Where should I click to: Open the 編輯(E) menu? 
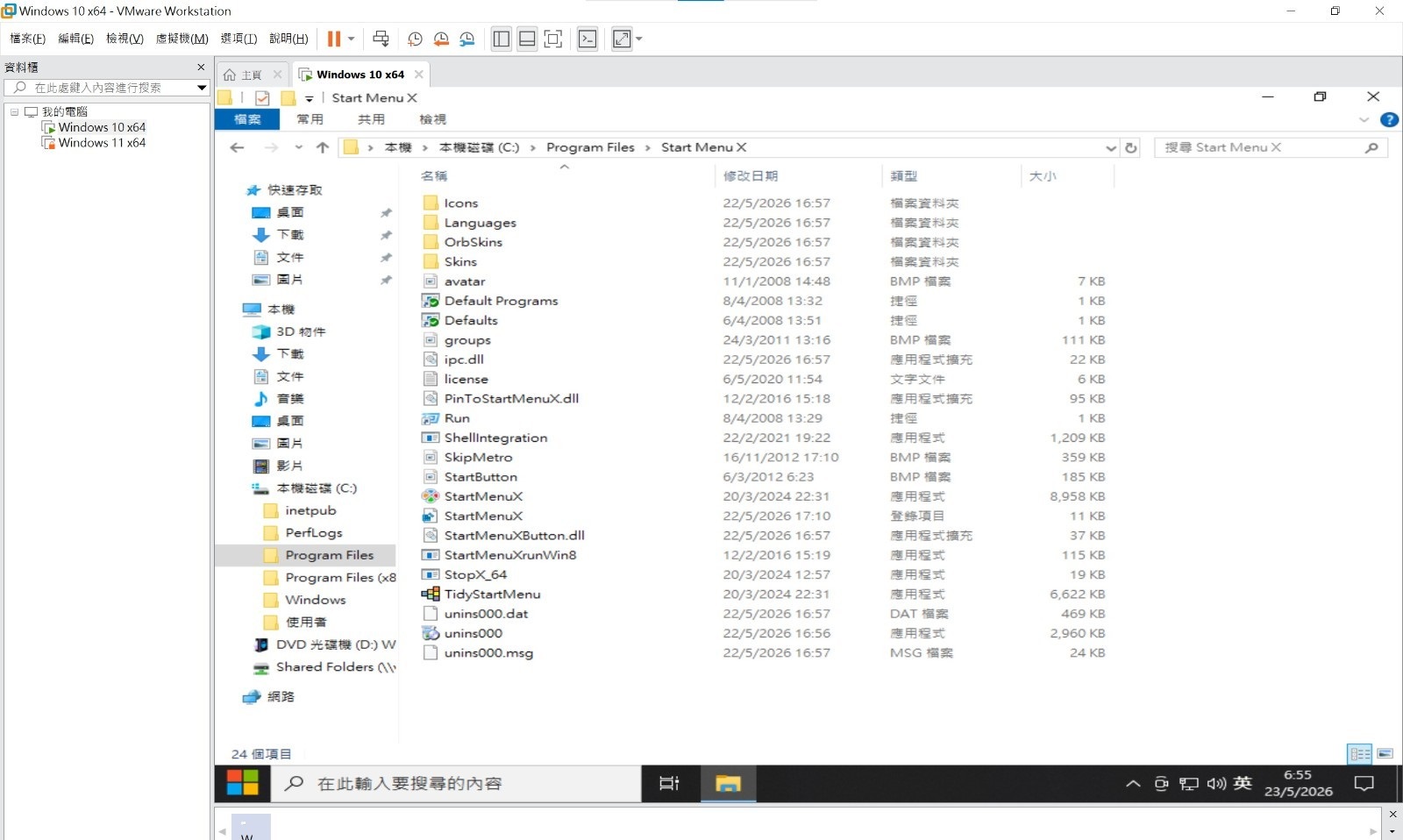tap(75, 39)
